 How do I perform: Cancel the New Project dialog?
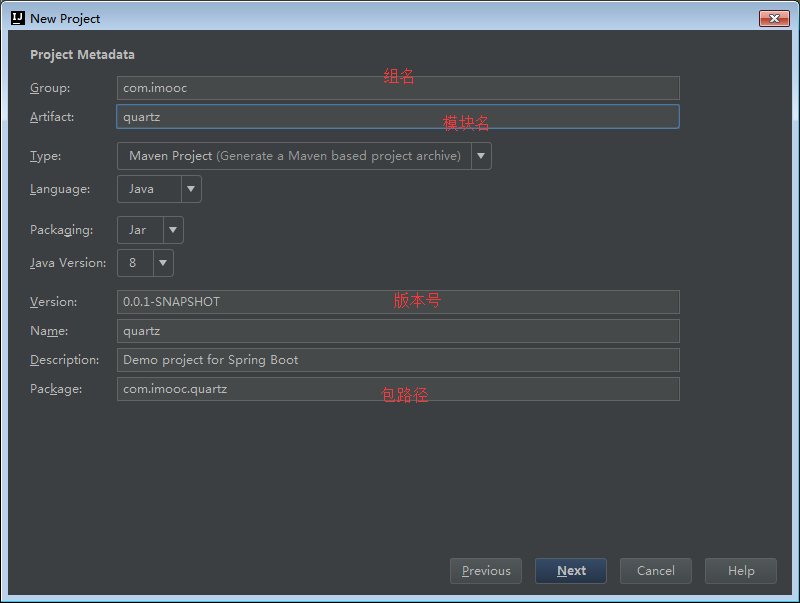coord(655,570)
